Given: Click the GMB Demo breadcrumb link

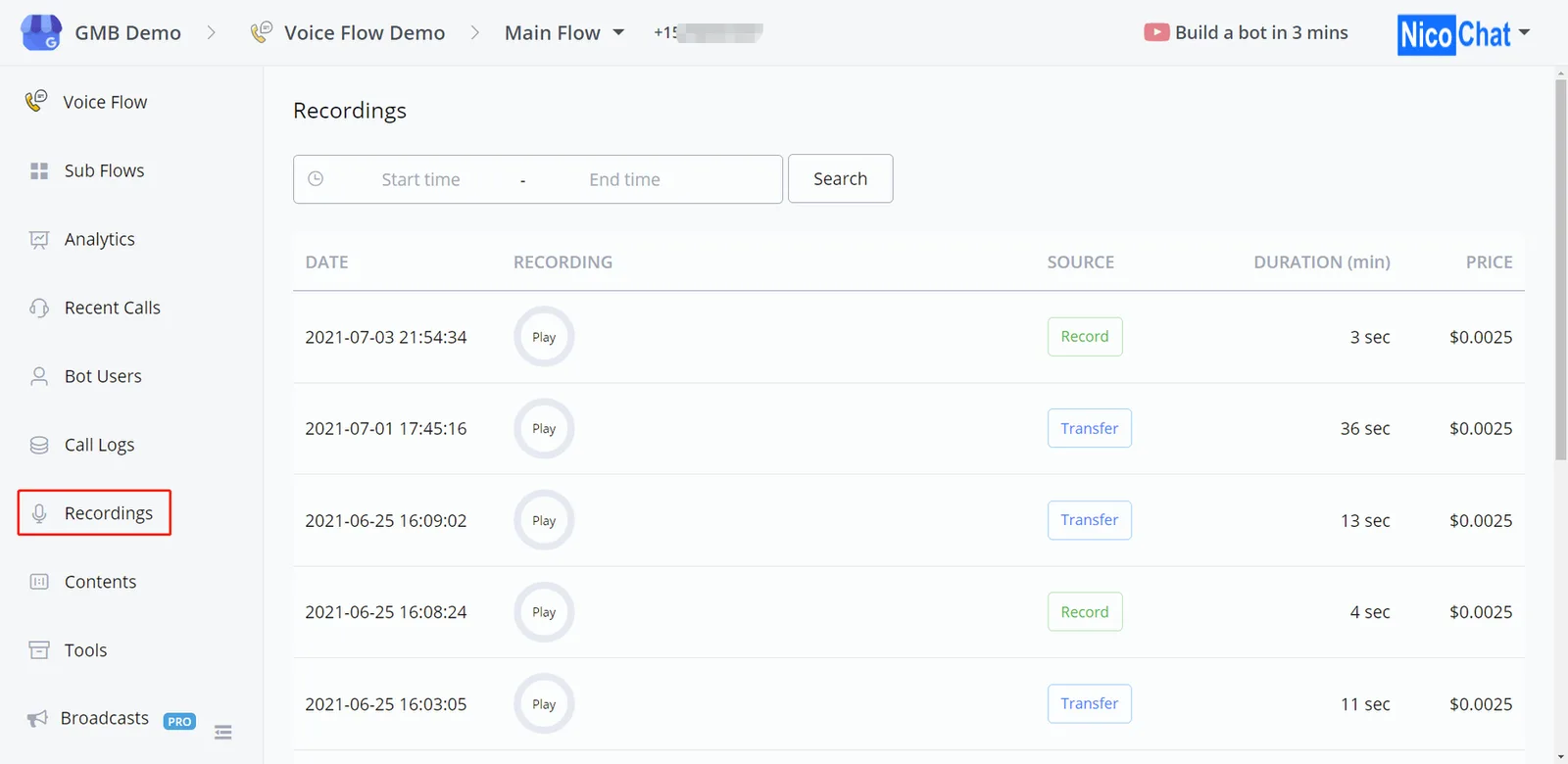Looking at the screenshot, I should pos(128,32).
